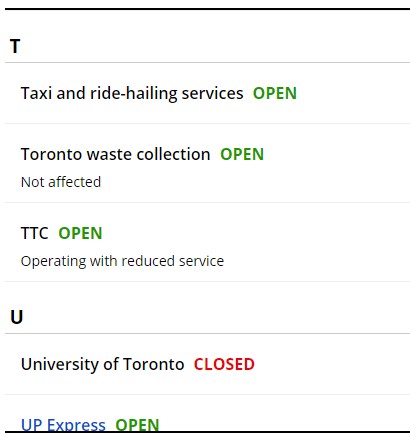Click the Taxi and ride-hailing services entry
Image resolution: width=410 pixels, height=436 pixels.
(x=132, y=93)
